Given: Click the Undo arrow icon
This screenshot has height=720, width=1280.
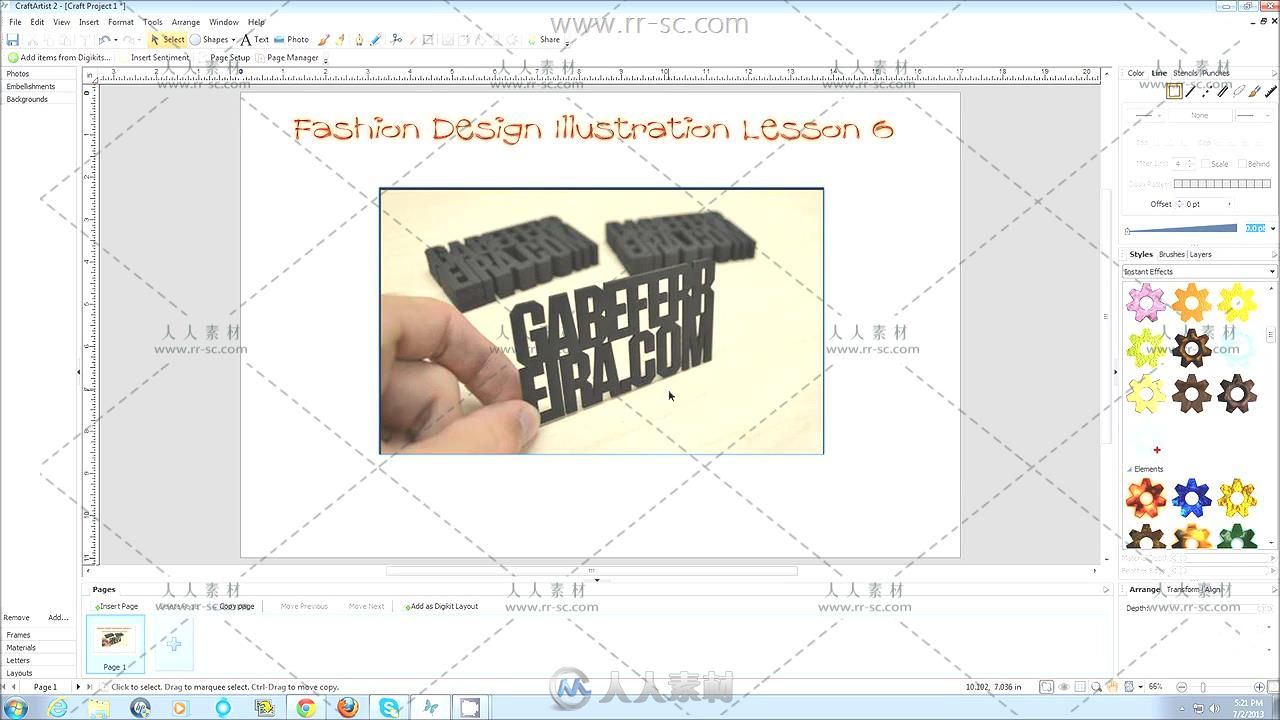Looking at the screenshot, I should (104, 40).
